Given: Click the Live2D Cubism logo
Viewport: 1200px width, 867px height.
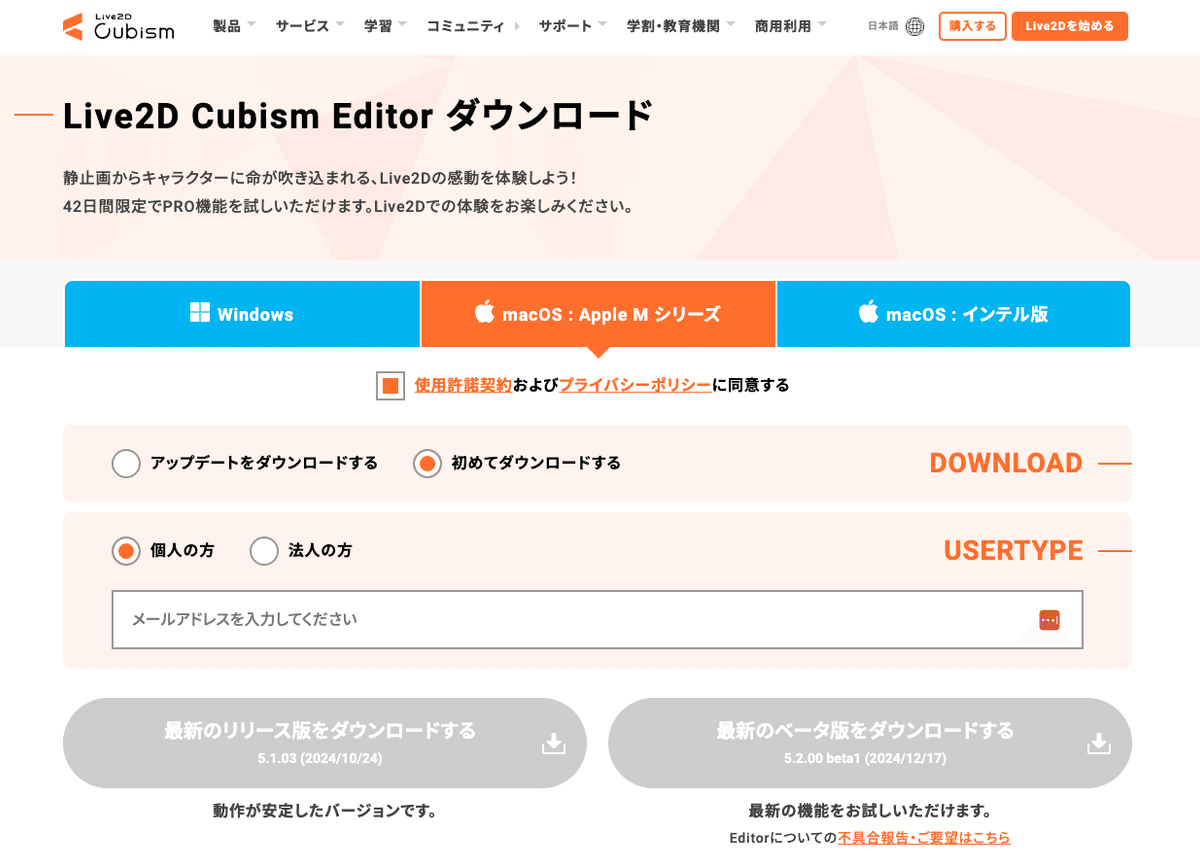Looking at the screenshot, I should click(118, 27).
